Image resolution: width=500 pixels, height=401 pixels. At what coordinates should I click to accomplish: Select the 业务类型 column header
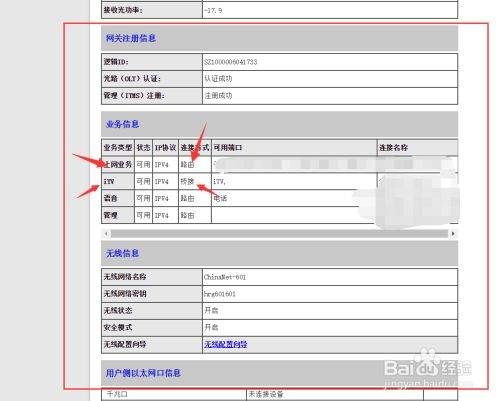click(118, 148)
